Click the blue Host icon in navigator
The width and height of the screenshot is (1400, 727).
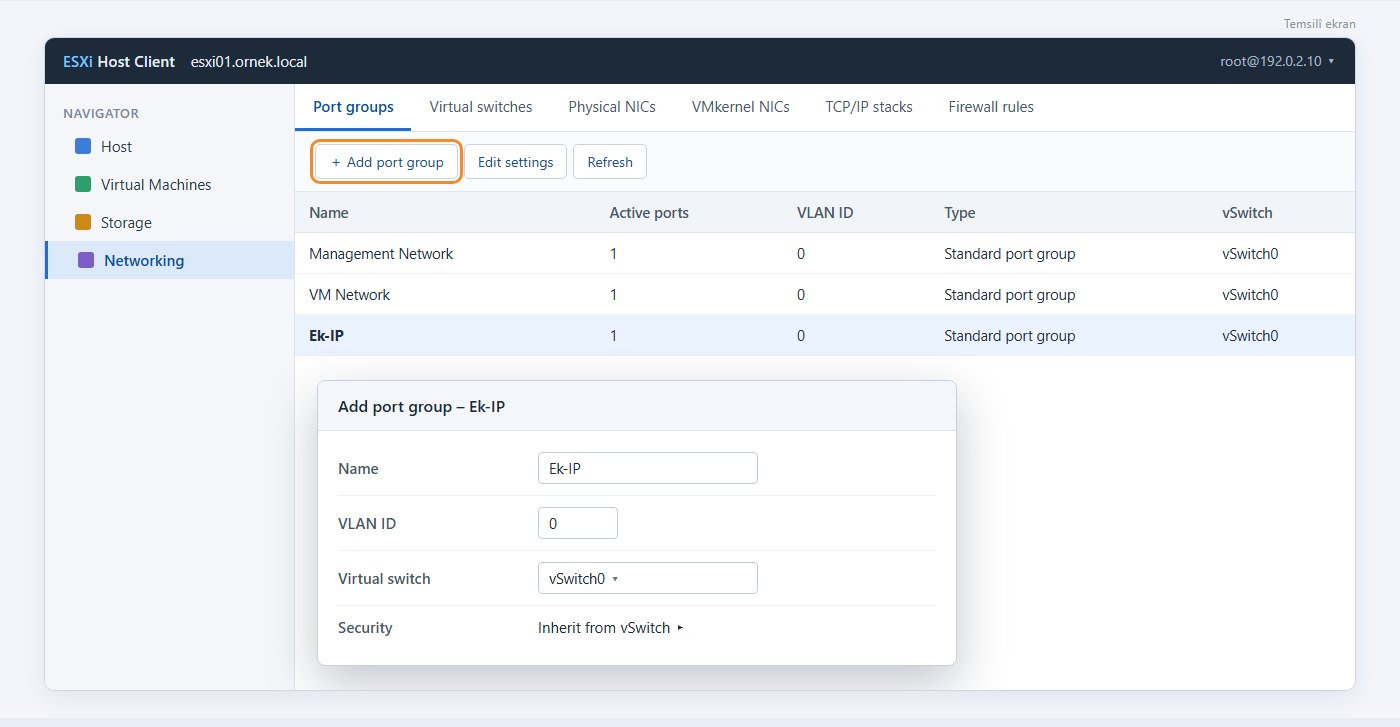83,147
